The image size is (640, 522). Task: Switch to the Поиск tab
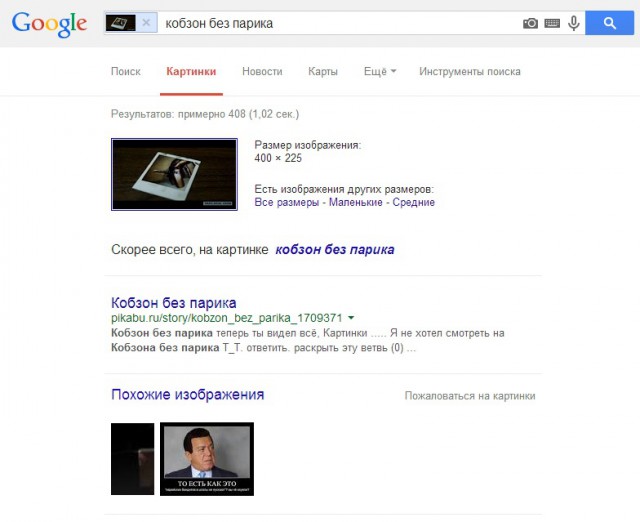tap(126, 71)
